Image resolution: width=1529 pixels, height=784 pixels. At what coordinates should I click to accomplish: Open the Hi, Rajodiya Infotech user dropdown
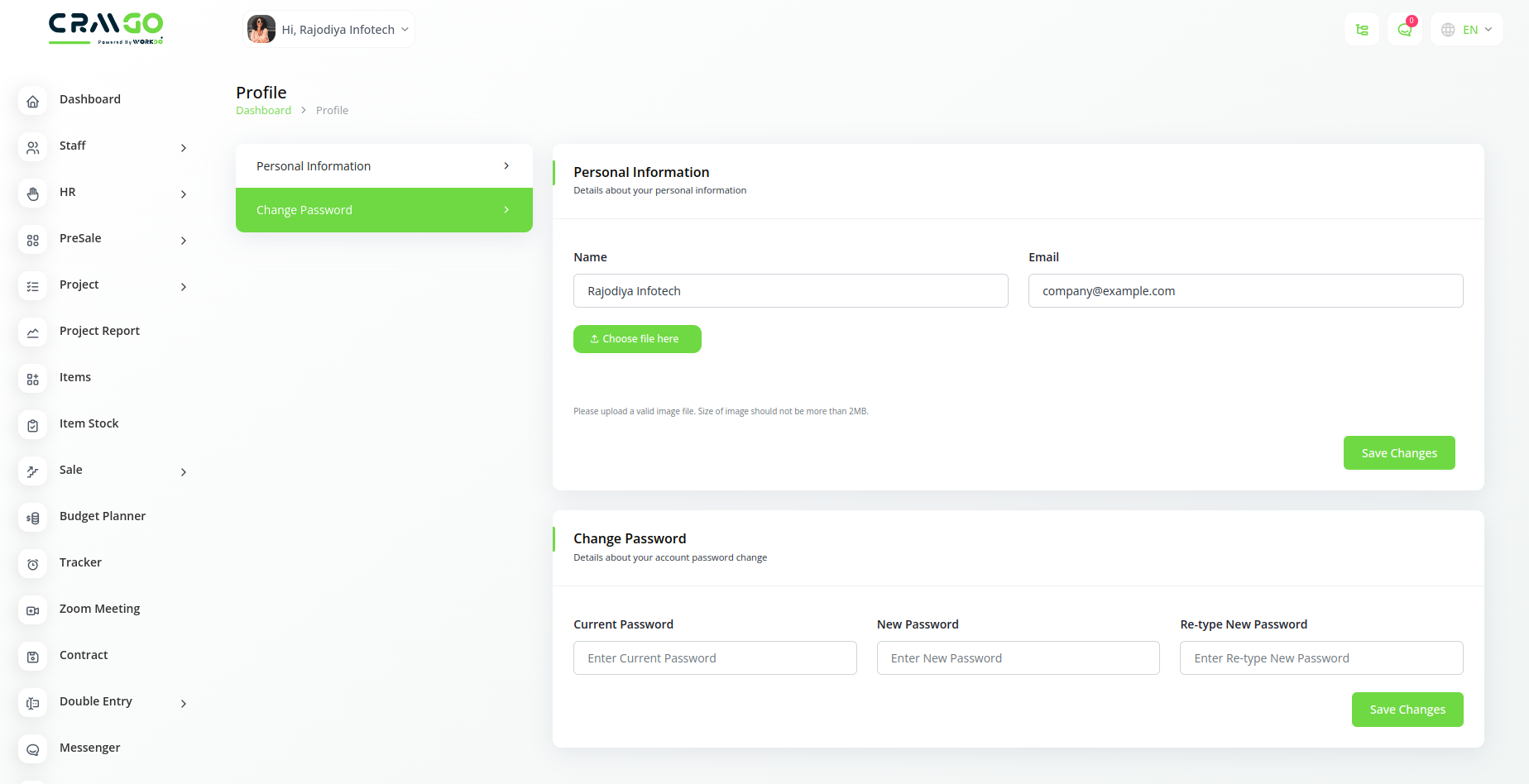(329, 30)
